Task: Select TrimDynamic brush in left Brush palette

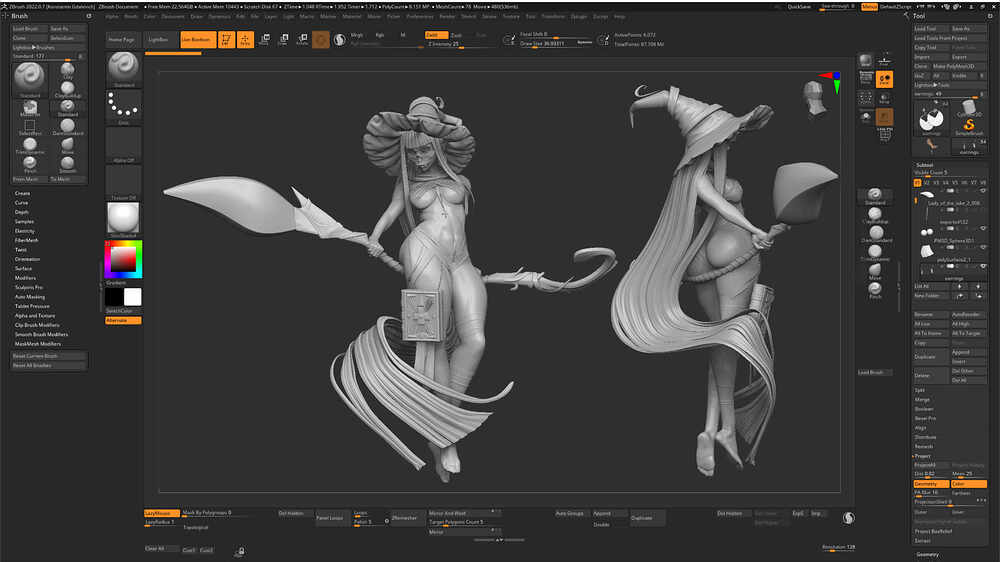Action: click(x=29, y=145)
